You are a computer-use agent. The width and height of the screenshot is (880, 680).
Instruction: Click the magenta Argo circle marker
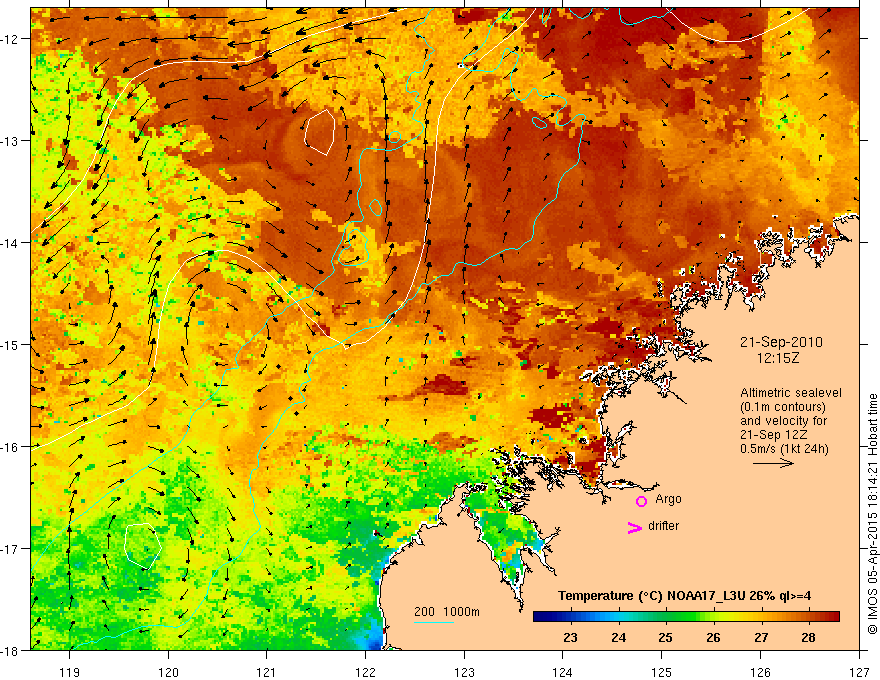(x=641, y=501)
